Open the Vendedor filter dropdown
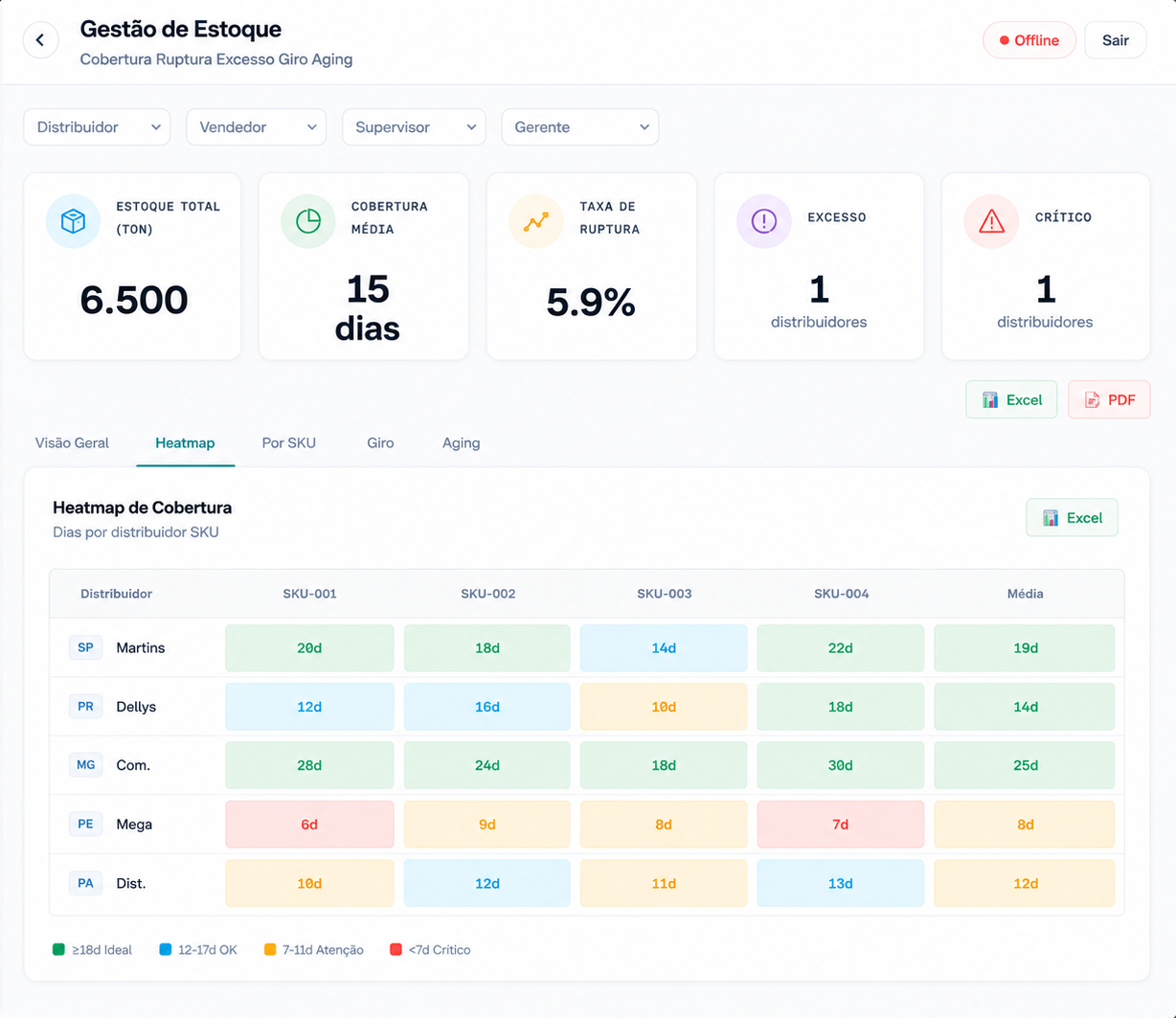Viewport: 1176px width, 1018px height. 257,127
